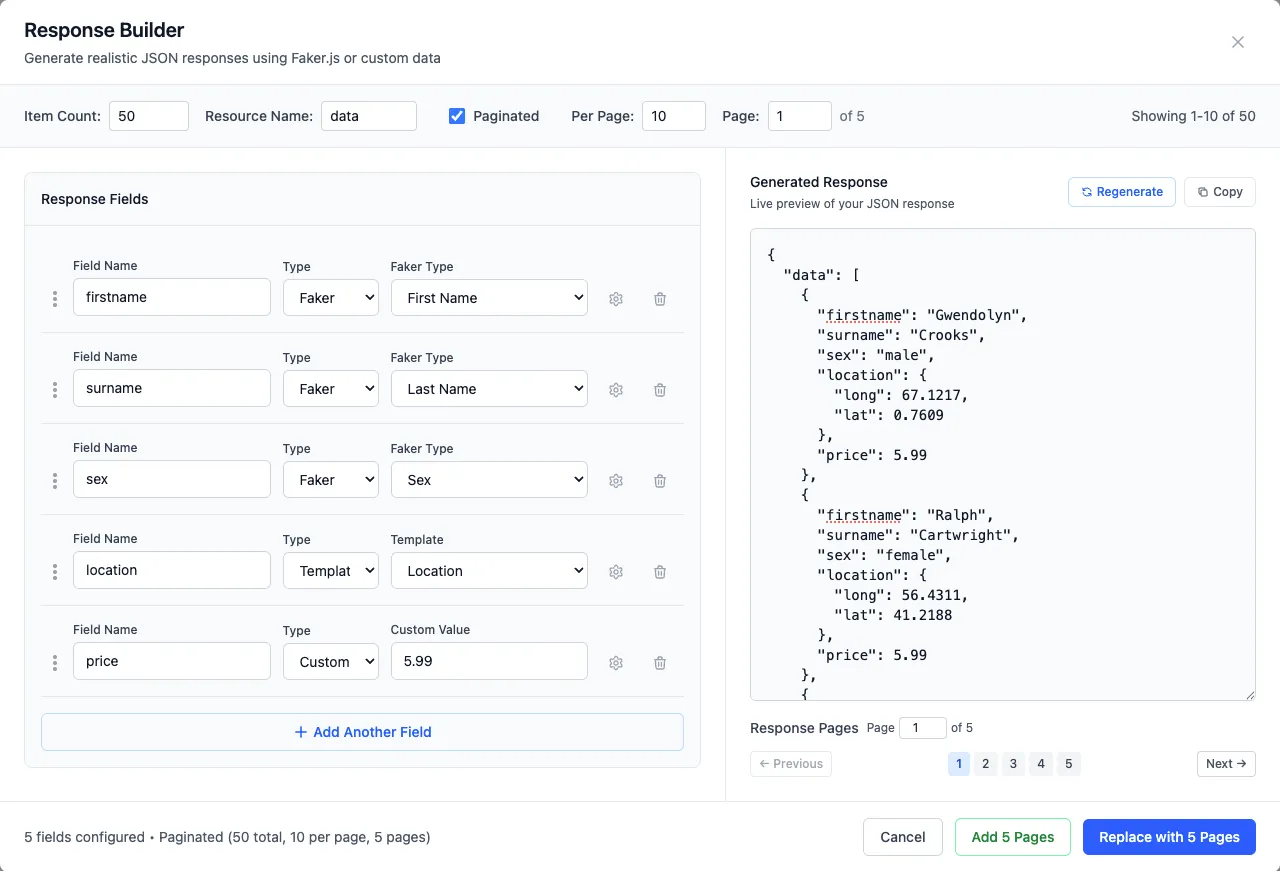
Task: Edit the Item Count value
Action: coord(148,115)
